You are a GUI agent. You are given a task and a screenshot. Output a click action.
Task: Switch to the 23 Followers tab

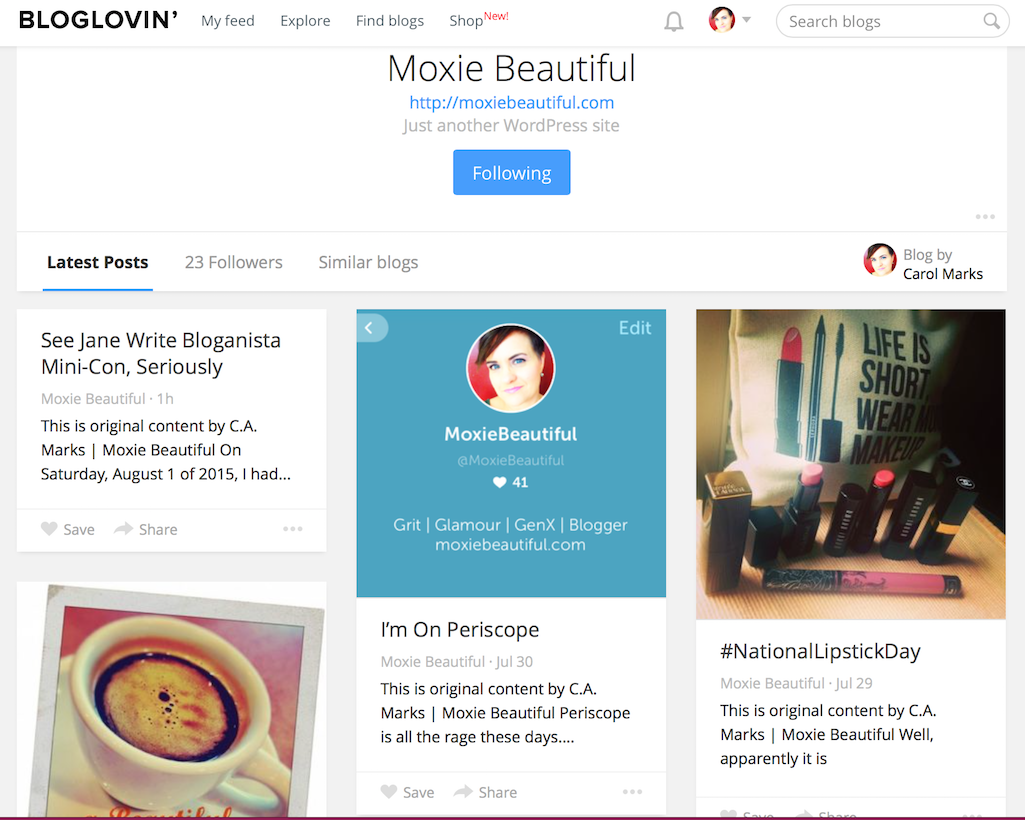point(233,262)
